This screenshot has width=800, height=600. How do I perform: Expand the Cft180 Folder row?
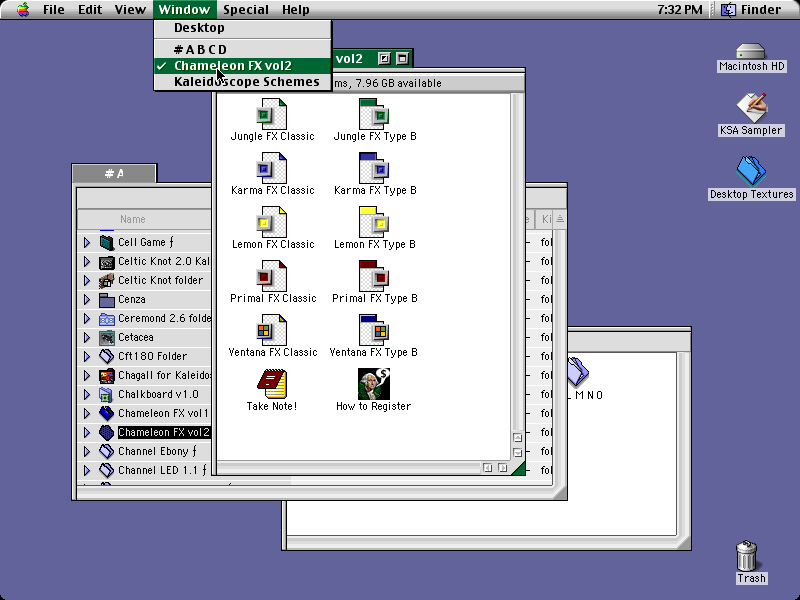pyautogui.click(x=87, y=356)
